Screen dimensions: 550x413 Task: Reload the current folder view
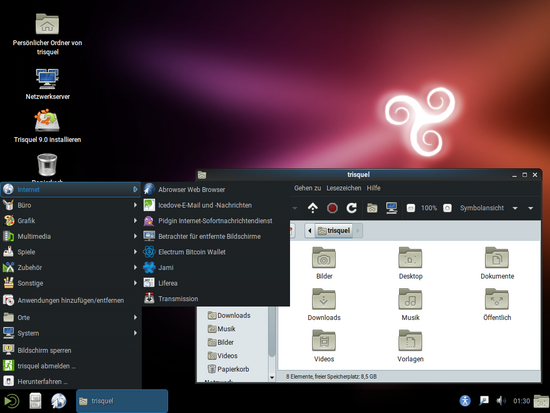click(351, 208)
